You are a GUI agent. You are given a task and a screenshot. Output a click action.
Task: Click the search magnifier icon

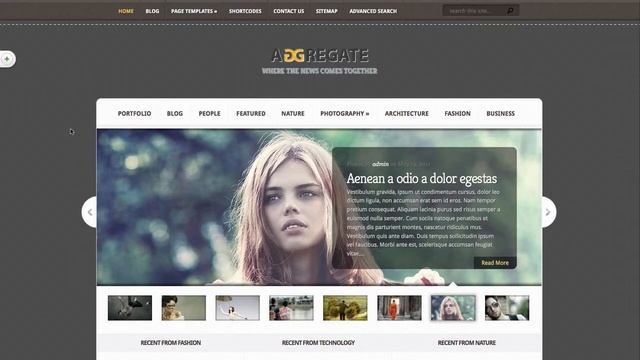[x=510, y=11]
